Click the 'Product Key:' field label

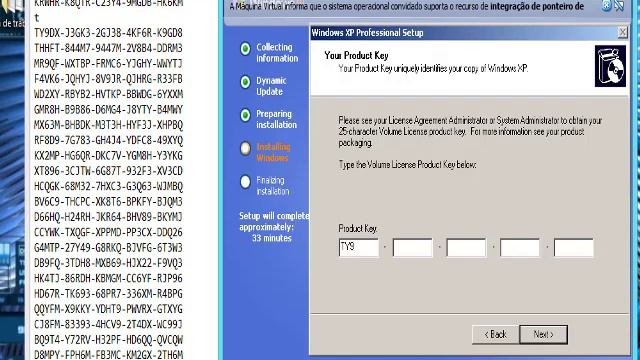click(358, 229)
